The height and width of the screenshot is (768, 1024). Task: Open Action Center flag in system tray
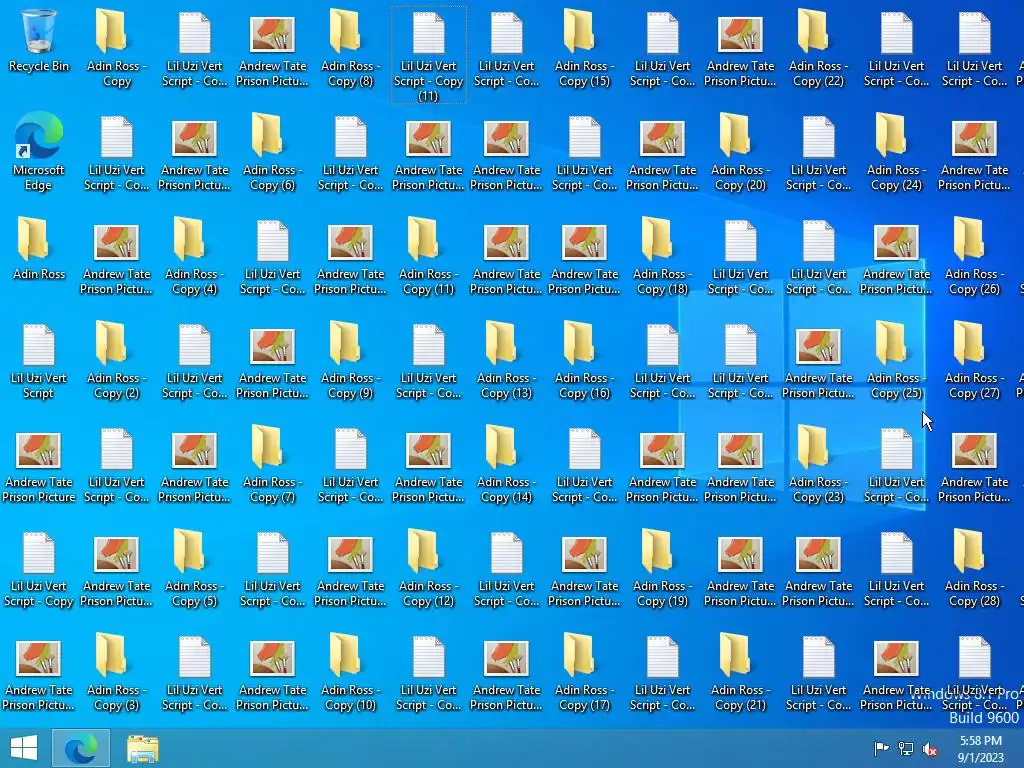coord(881,748)
